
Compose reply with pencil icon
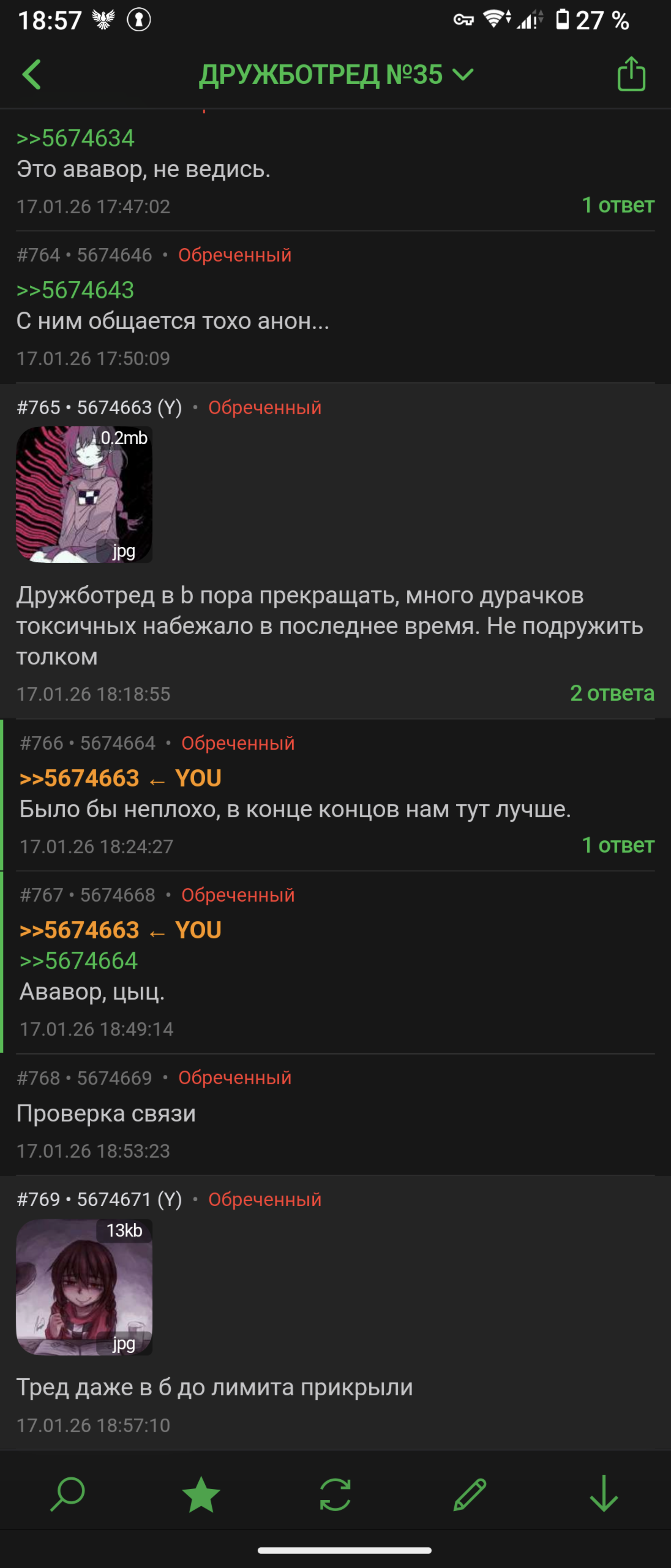click(470, 1494)
